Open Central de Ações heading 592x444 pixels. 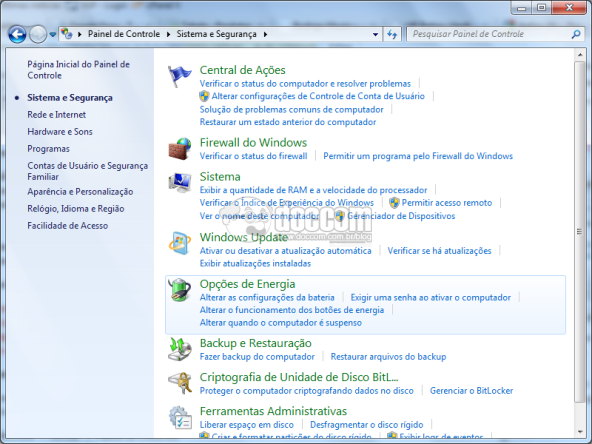coord(242,70)
